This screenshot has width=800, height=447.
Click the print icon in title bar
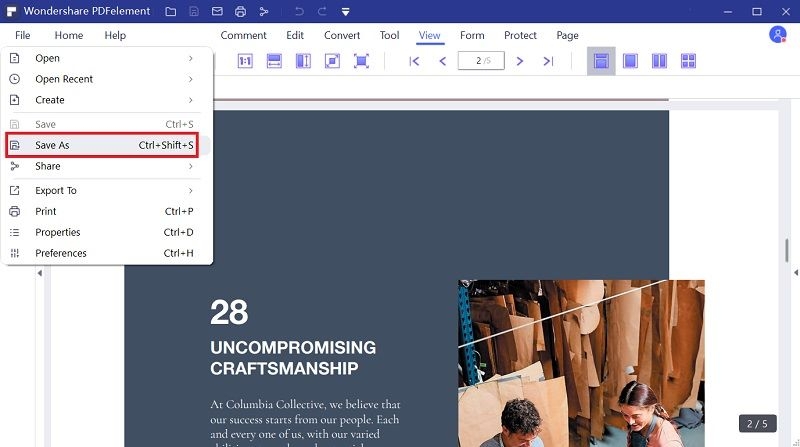[240, 12]
